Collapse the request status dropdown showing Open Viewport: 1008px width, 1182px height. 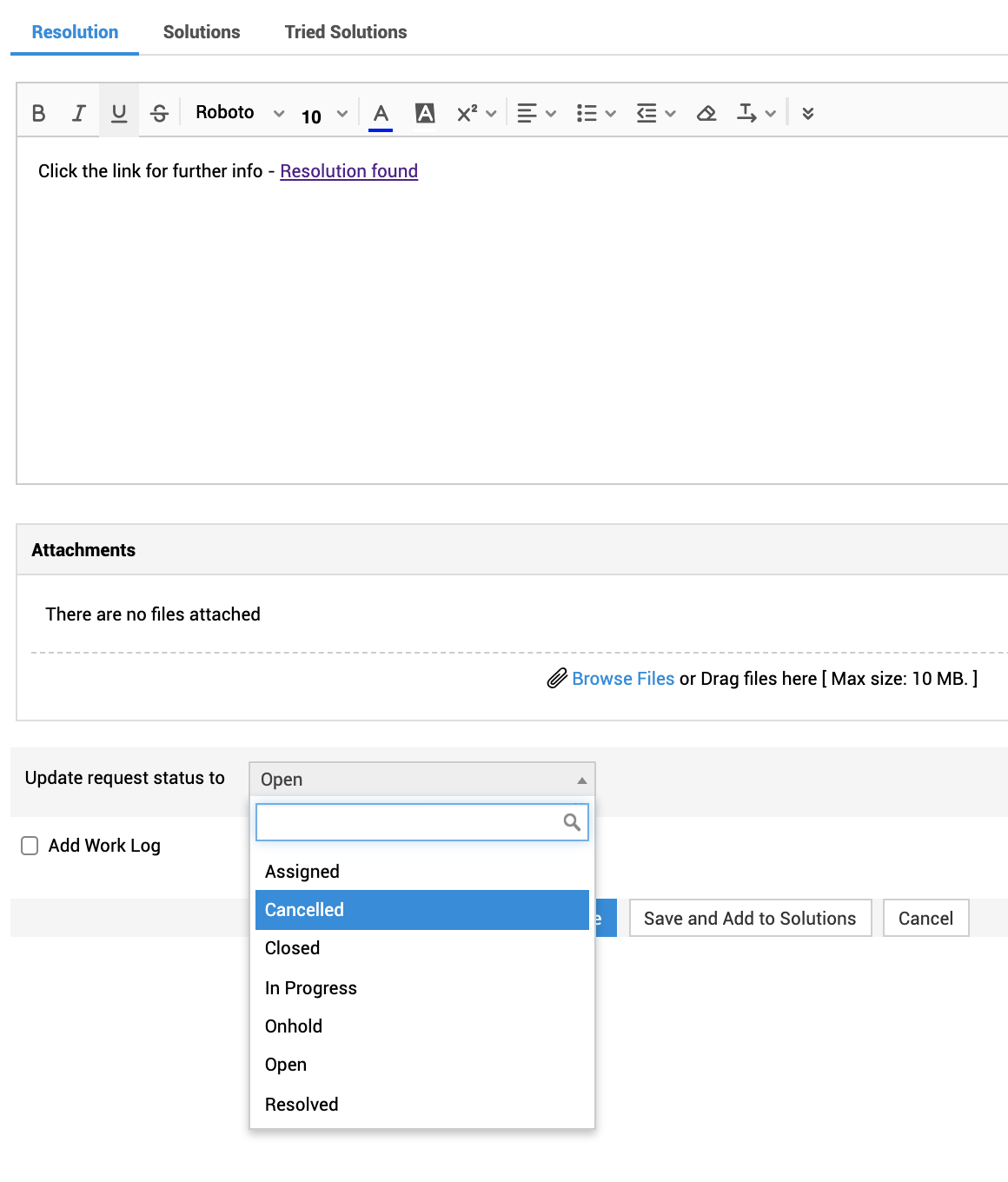click(421, 780)
